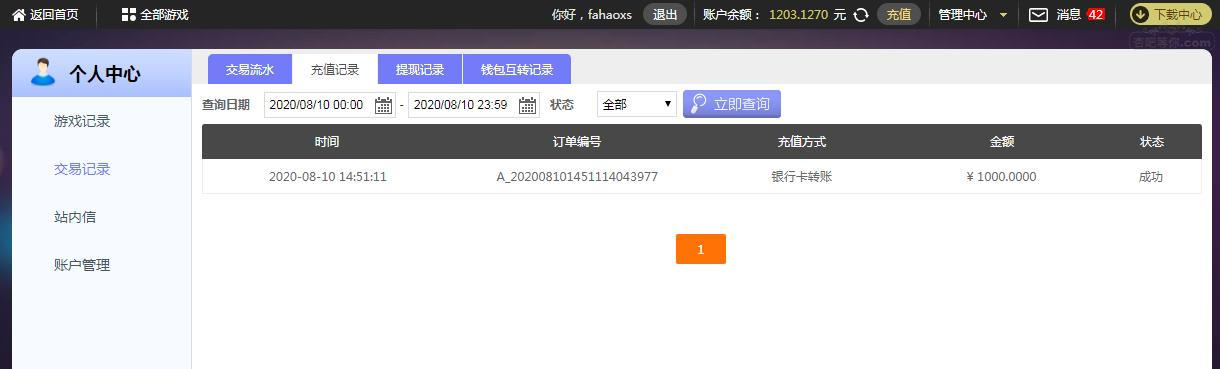This screenshot has width=1220, height=369.
Task: Open the 状态 全部 dropdown
Action: click(x=637, y=105)
